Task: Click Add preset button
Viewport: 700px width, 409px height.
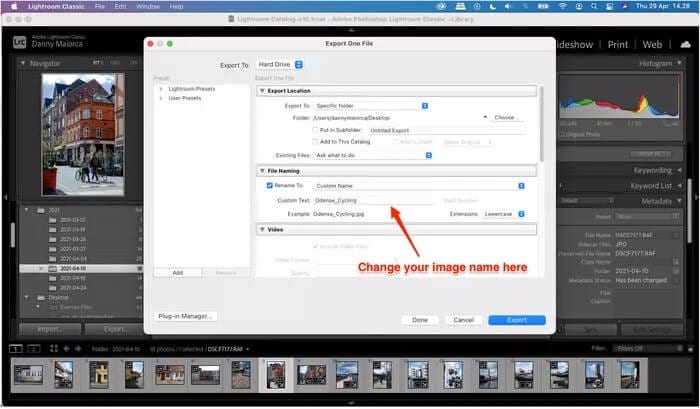Action: [178, 272]
